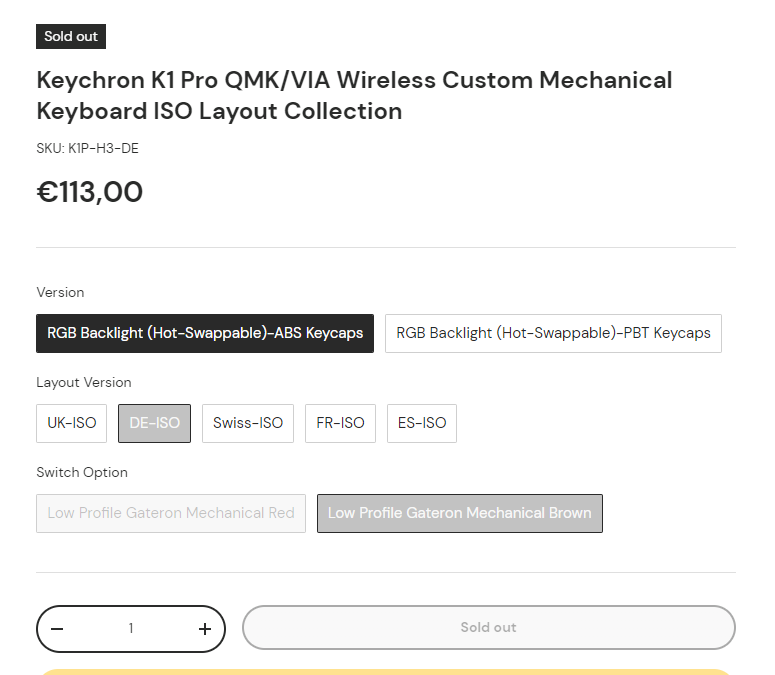Screen dimensions: 775x675
Task: Choose Low Profile Gateron Mechanical Brown switch
Action: pyautogui.click(x=459, y=513)
